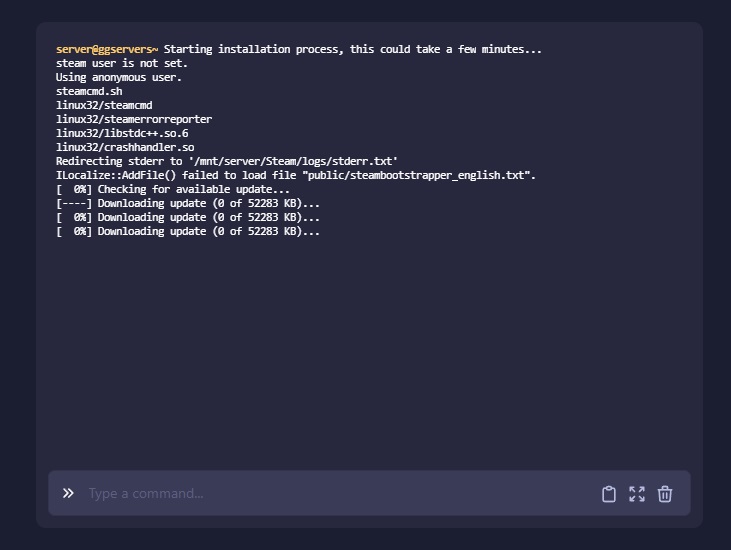Click the "Starting installation process" message
Image resolution: width=731 pixels, height=550 pixels.
[x=352, y=49]
